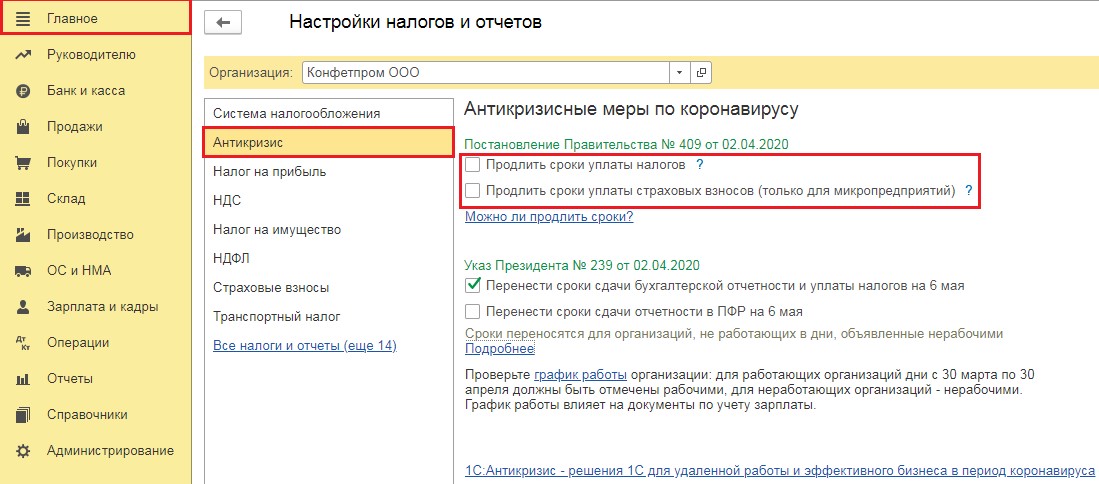Image resolution: width=1099 pixels, height=484 pixels.
Task: Click the Склад grid icon
Action: (x=23, y=199)
